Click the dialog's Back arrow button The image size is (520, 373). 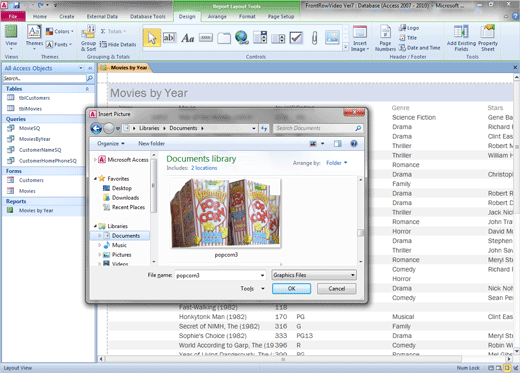coord(96,128)
